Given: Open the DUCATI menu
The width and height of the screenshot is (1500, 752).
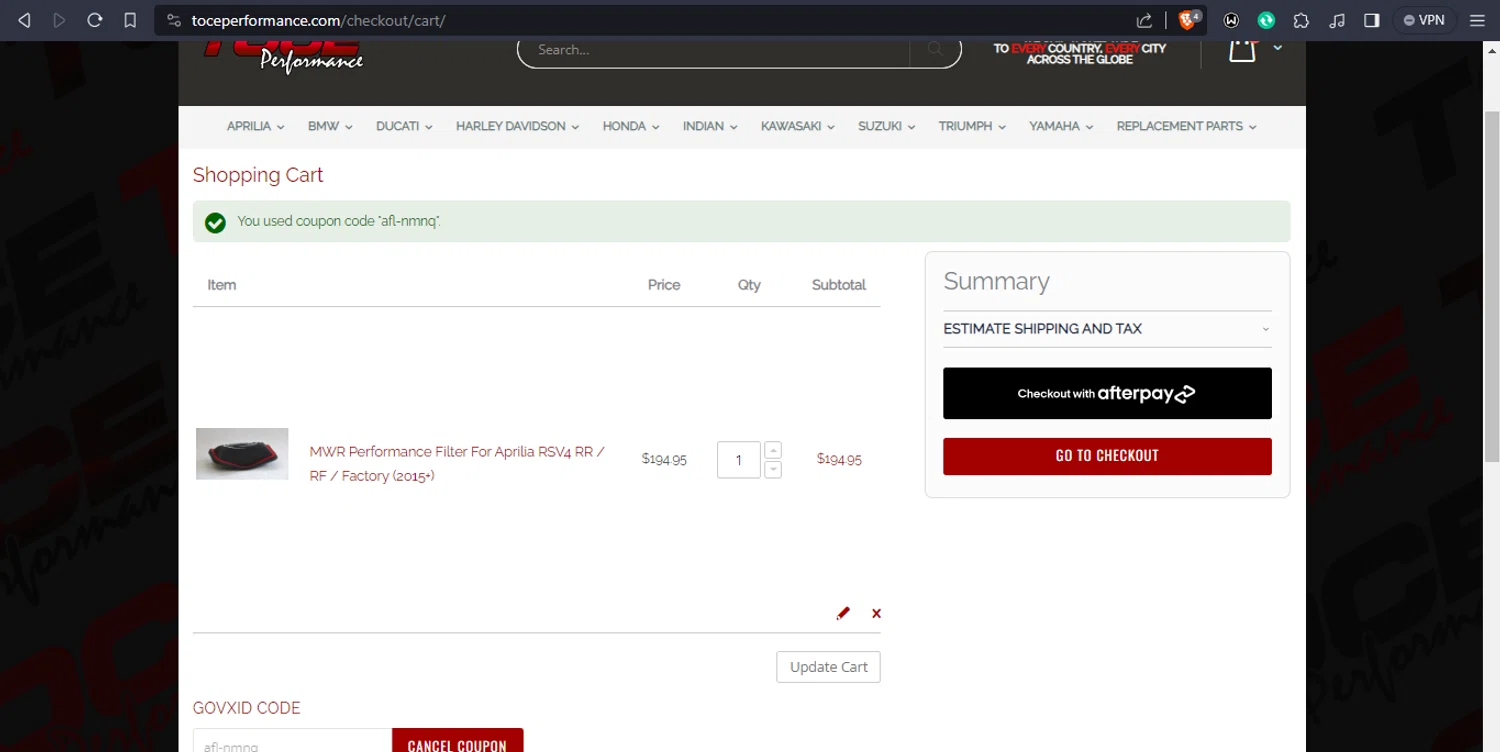Looking at the screenshot, I should [x=404, y=126].
